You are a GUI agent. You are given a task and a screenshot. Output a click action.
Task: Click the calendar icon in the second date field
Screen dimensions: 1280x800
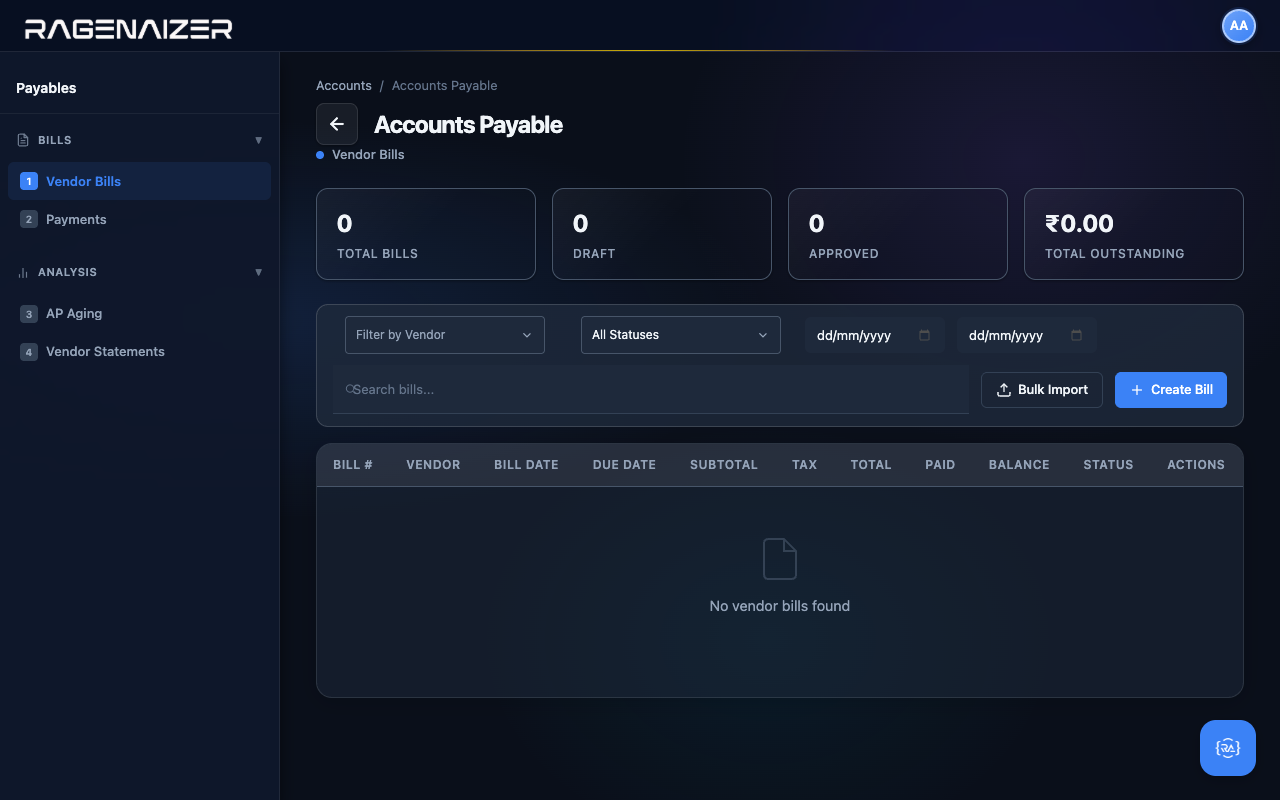pyautogui.click(x=1077, y=335)
